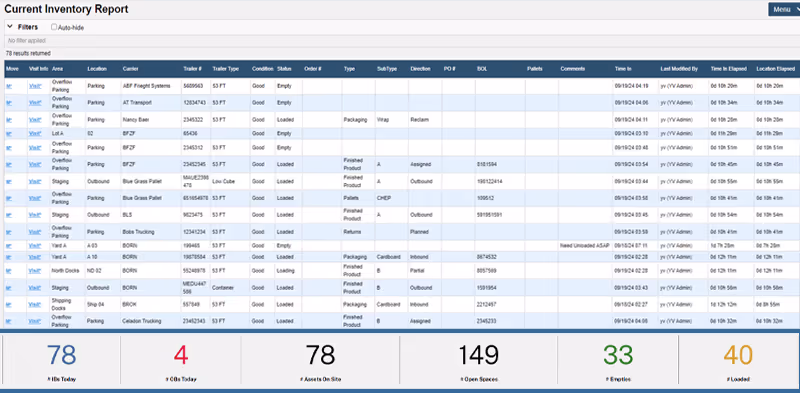Select the # Loaded tile showing 40
Image resolution: width=800 pixels, height=393 pixels.
pyautogui.click(x=738, y=361)
